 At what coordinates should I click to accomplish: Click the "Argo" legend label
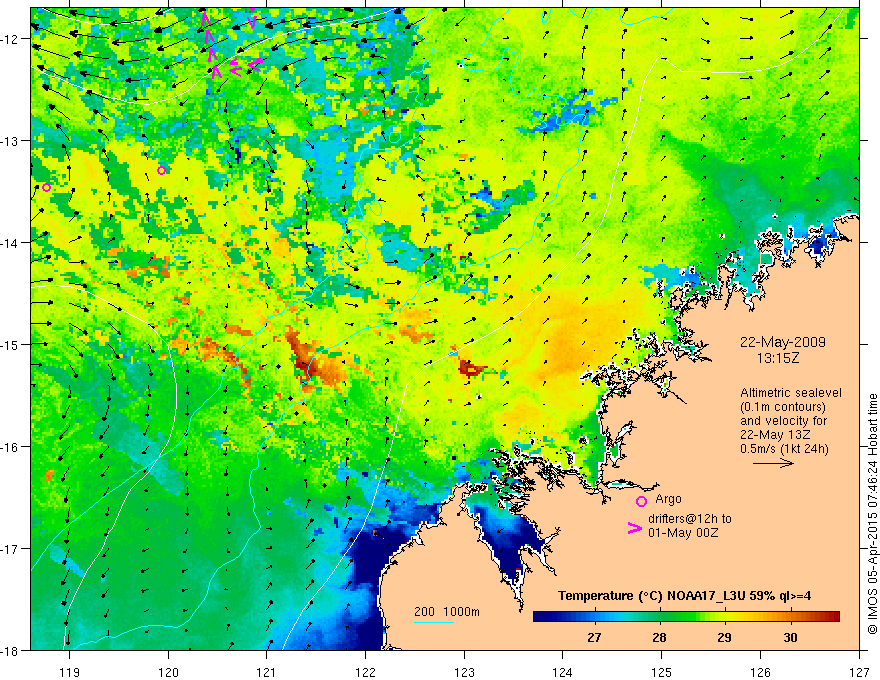[x=668, y=499]
